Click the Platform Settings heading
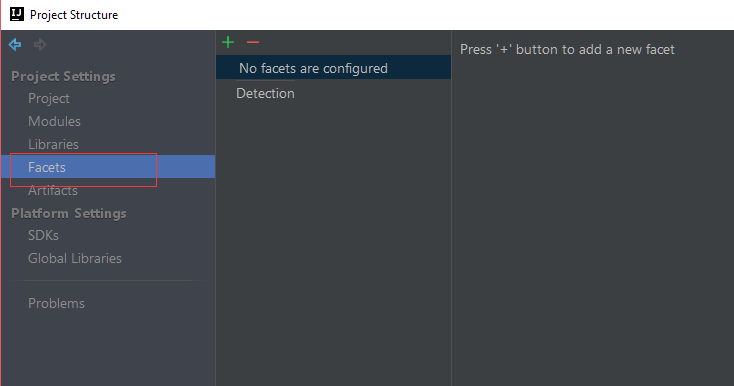 tap(69, 213)
